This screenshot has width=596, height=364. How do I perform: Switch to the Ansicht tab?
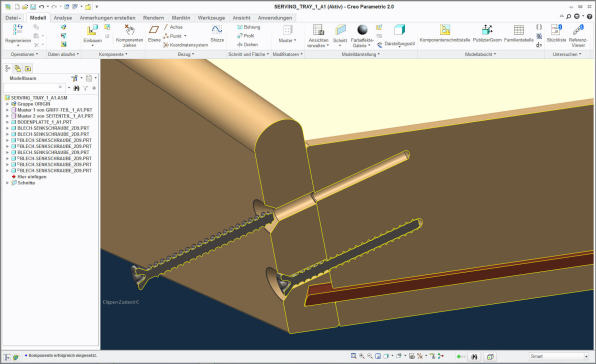click(x=241, y=18)
